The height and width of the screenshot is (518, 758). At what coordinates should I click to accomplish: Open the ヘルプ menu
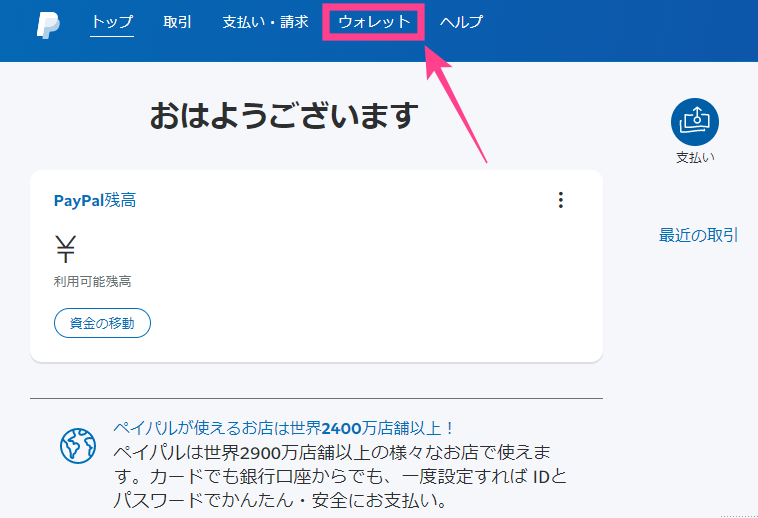(x=461, y=22)
